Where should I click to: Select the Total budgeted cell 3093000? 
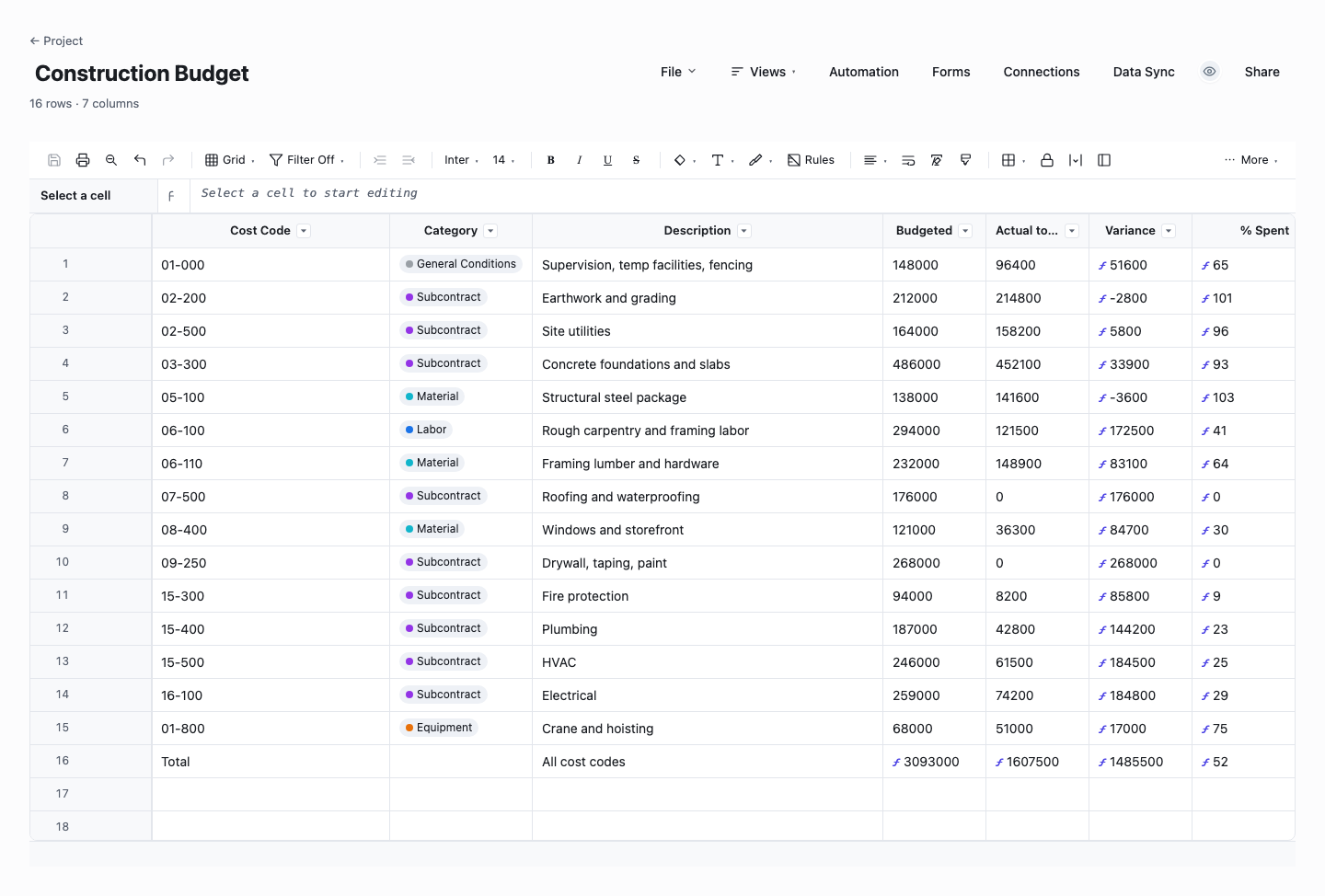(x=934, y=762)
